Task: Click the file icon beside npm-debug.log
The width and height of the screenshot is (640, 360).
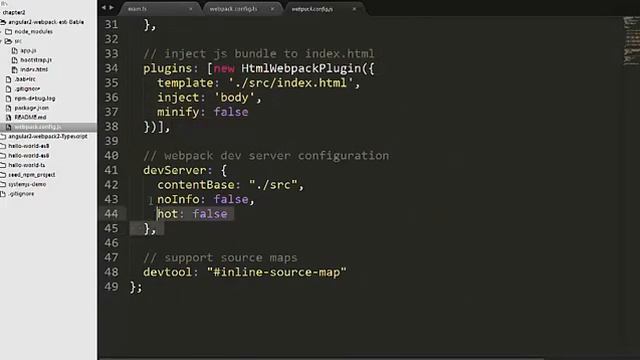Action: [9, 98]
